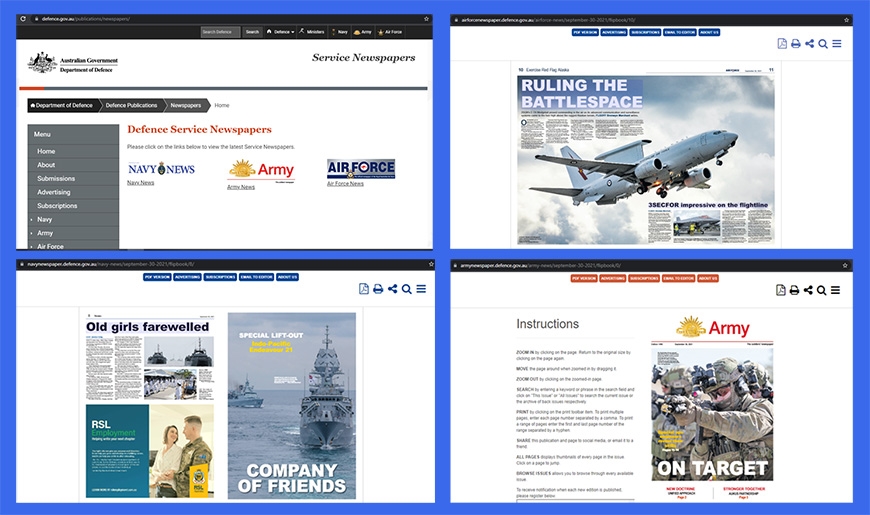Click About Us button in Army flipbook
The width and height of the screenshot is (870, 515).
pyautogui.click(x=708, y=278)
